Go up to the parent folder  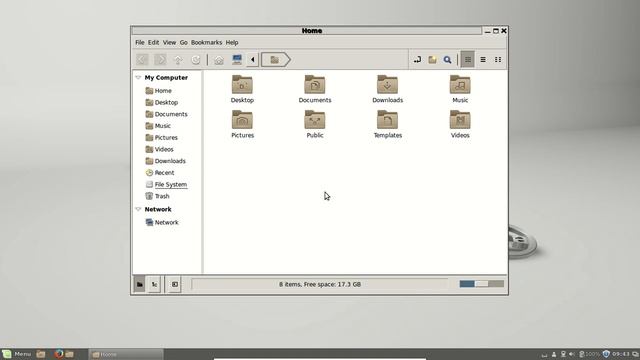coord(178,60)
